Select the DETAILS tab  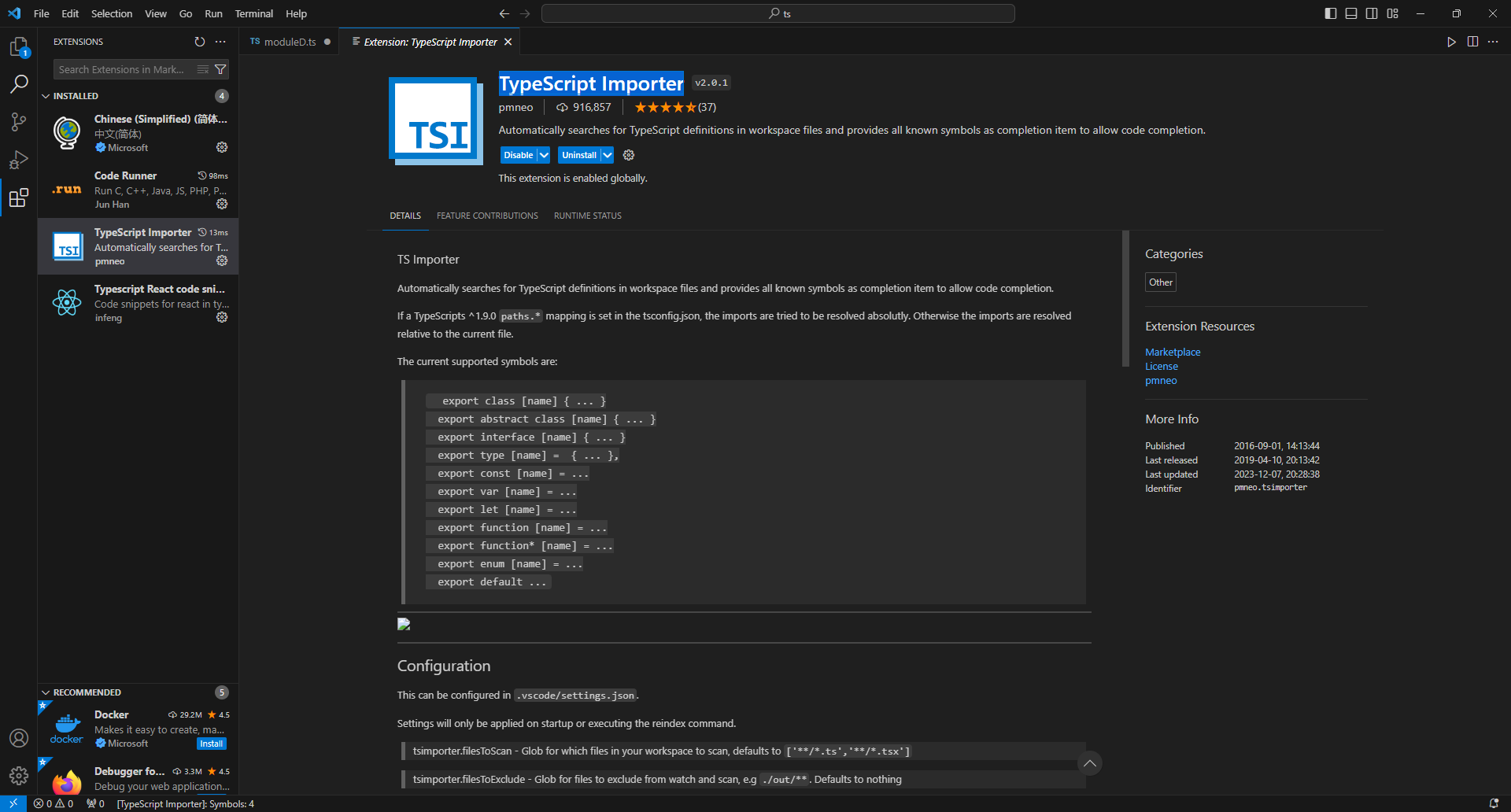tap(405, 216)
